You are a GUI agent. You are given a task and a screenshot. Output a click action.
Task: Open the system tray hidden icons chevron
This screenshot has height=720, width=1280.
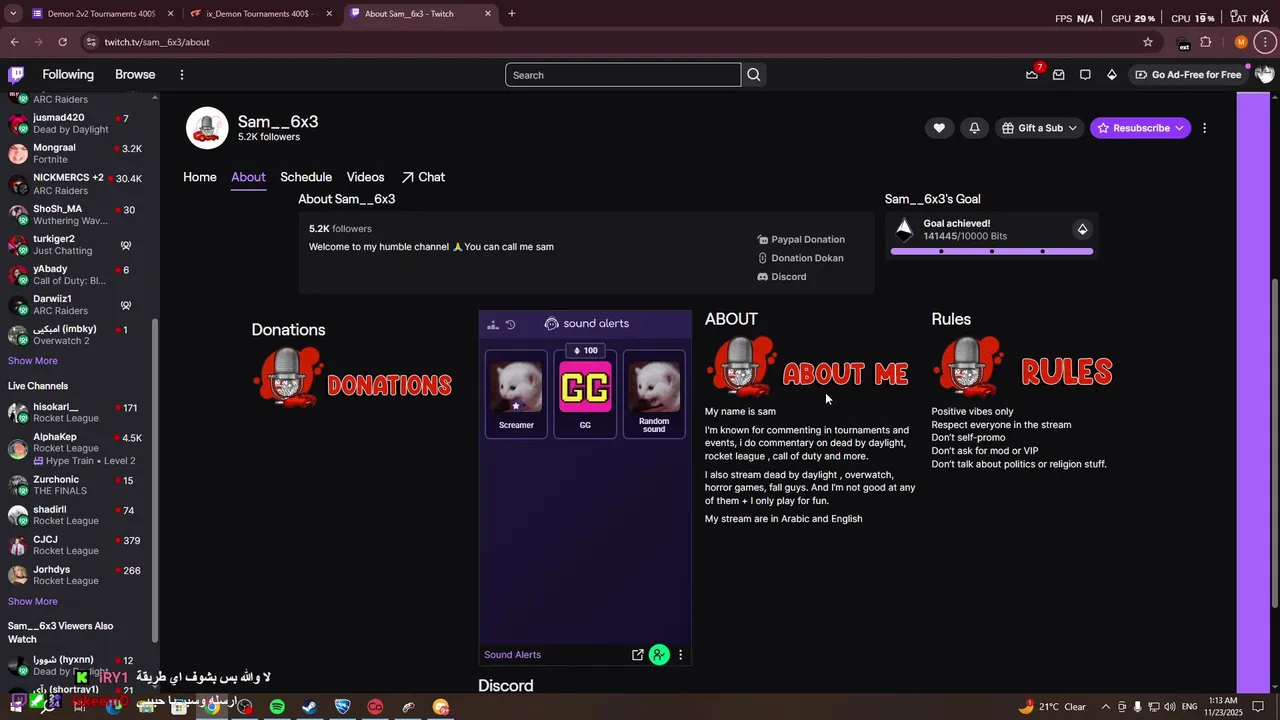pyautogui.click(x=1105, y=707)
